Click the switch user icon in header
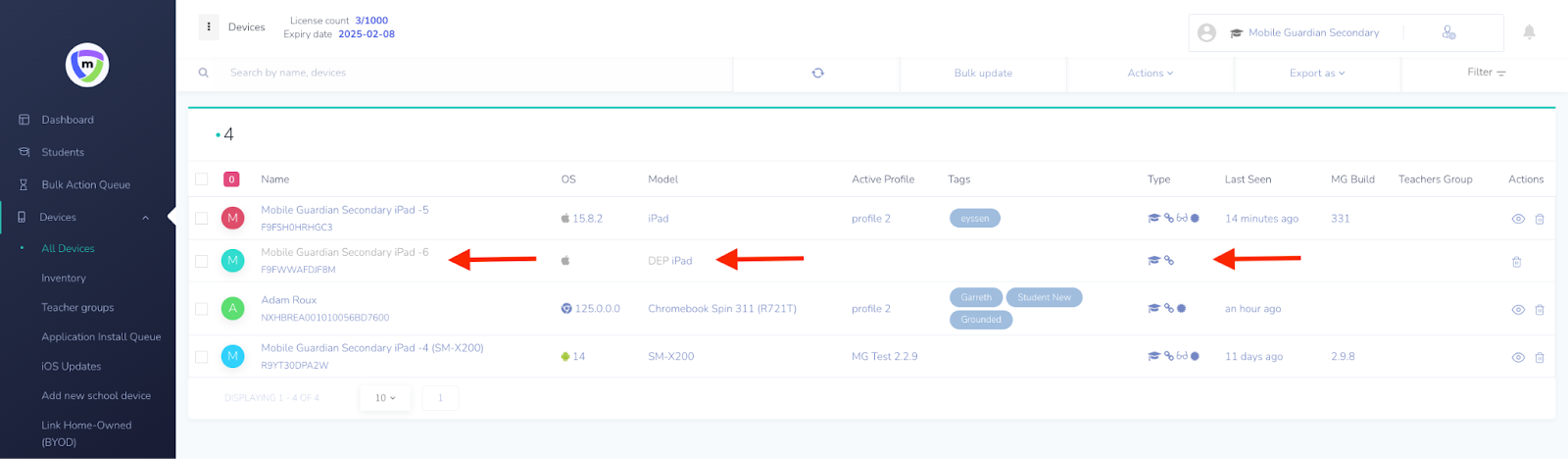The height and width of the screenshot is (459, 1568). click(1448, 32)
